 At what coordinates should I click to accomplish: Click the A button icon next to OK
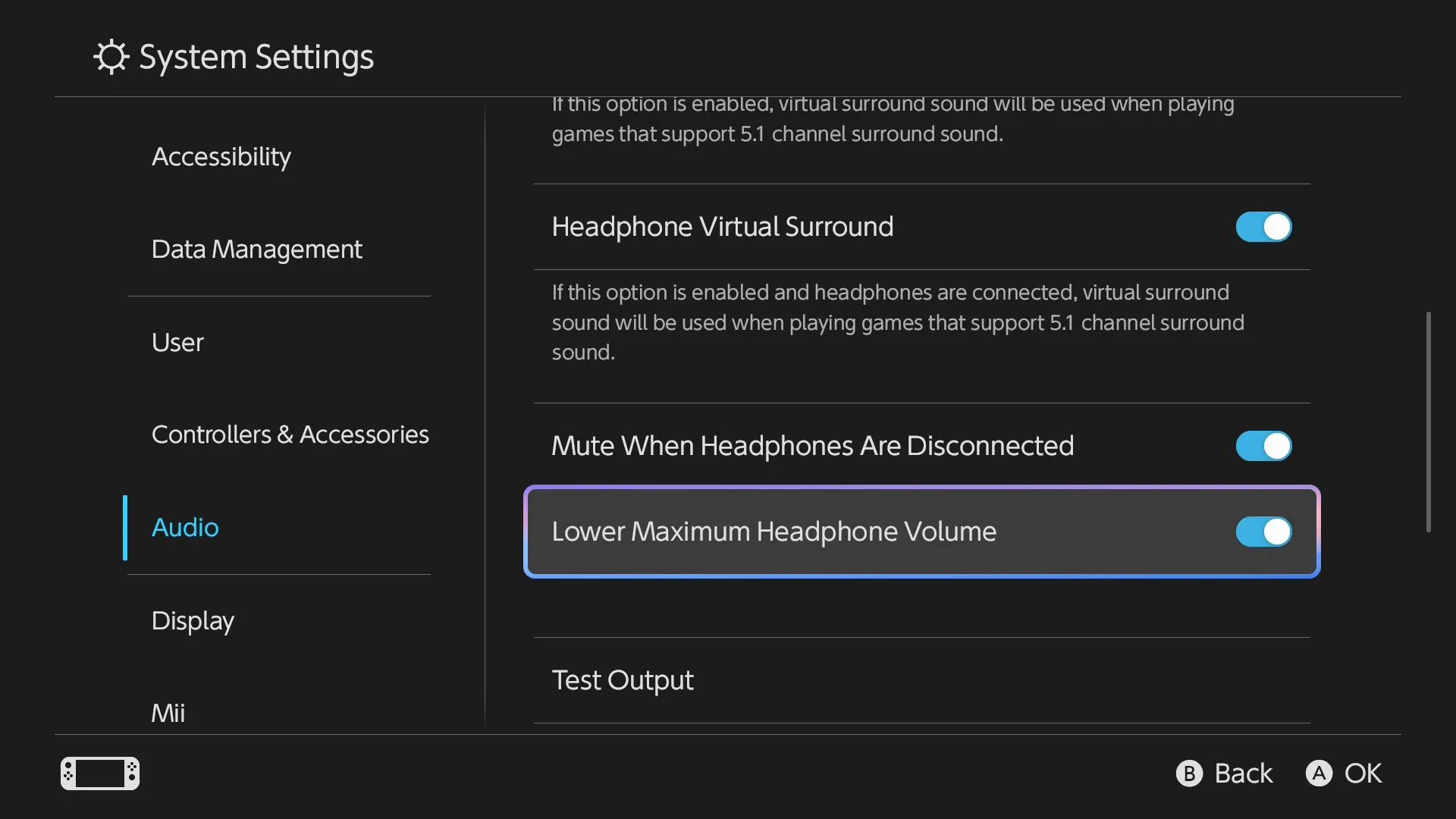(x=1319, y=773)
